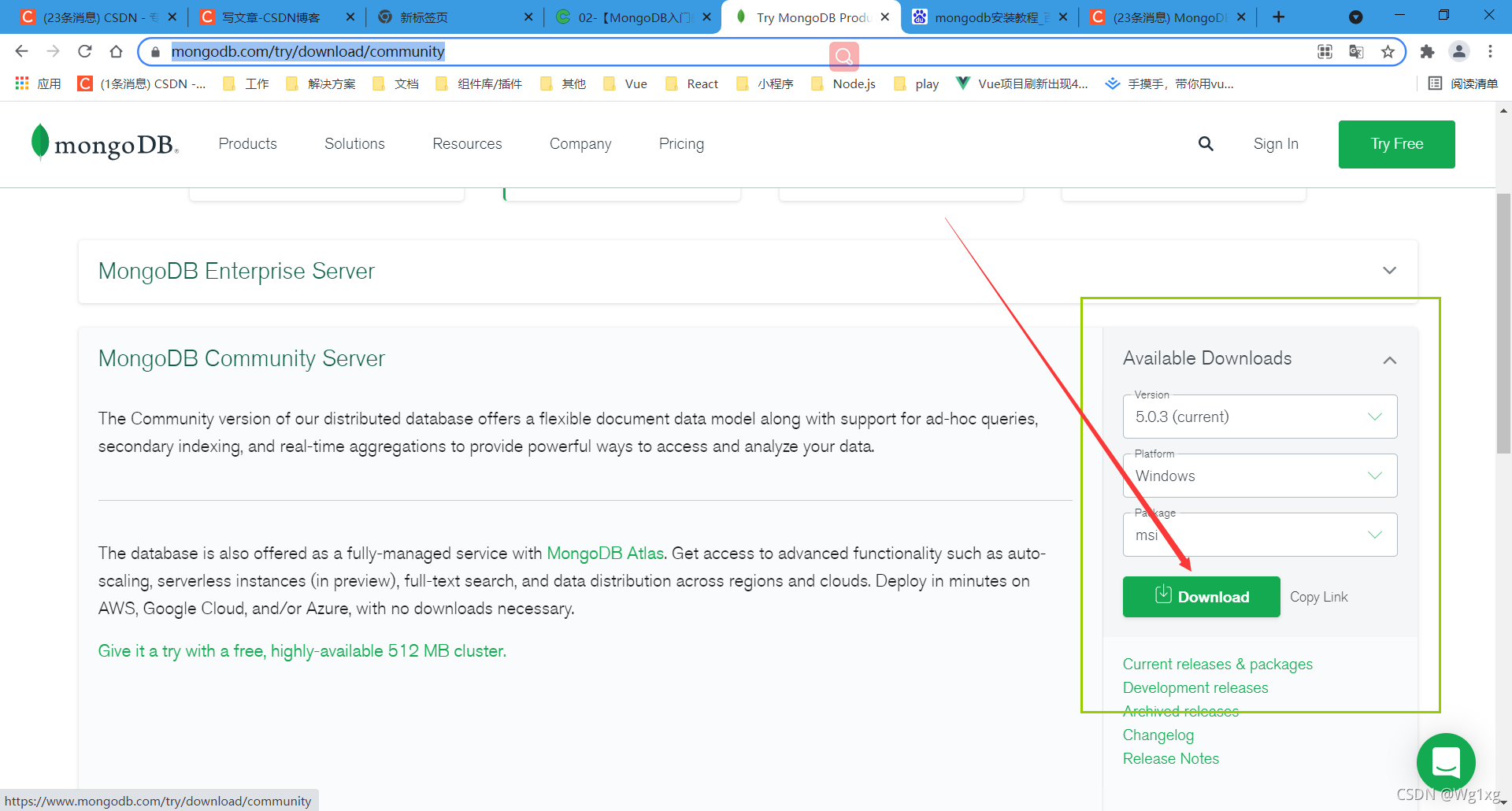The height and width of the screenshot is (811, 1512).
Task: Open a new browser tab
Action: 1278,17
